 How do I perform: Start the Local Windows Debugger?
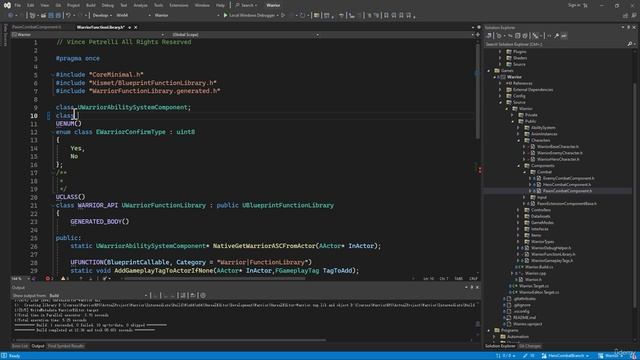[250, 16]
